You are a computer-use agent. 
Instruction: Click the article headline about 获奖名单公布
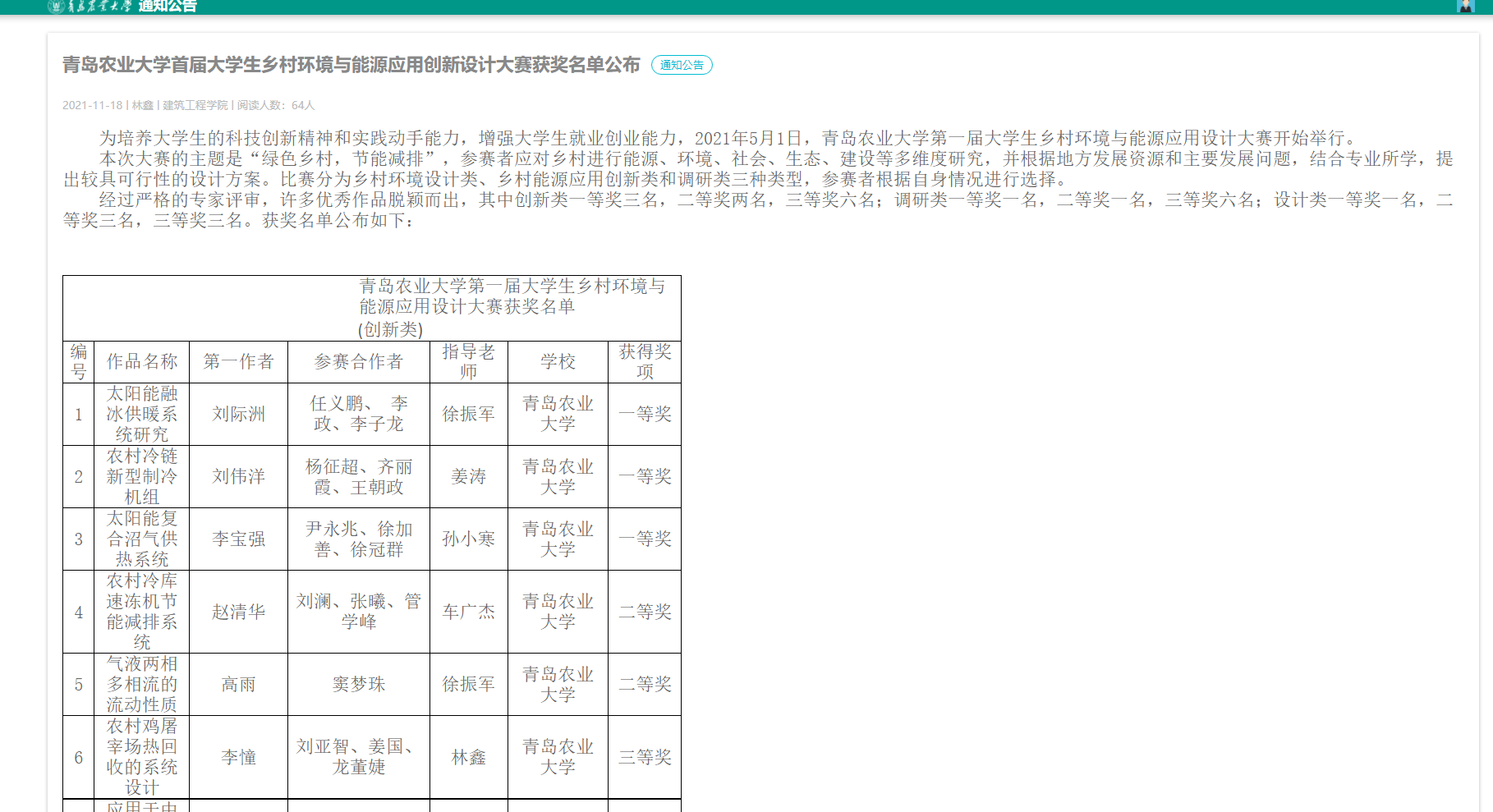click(351, 65)
